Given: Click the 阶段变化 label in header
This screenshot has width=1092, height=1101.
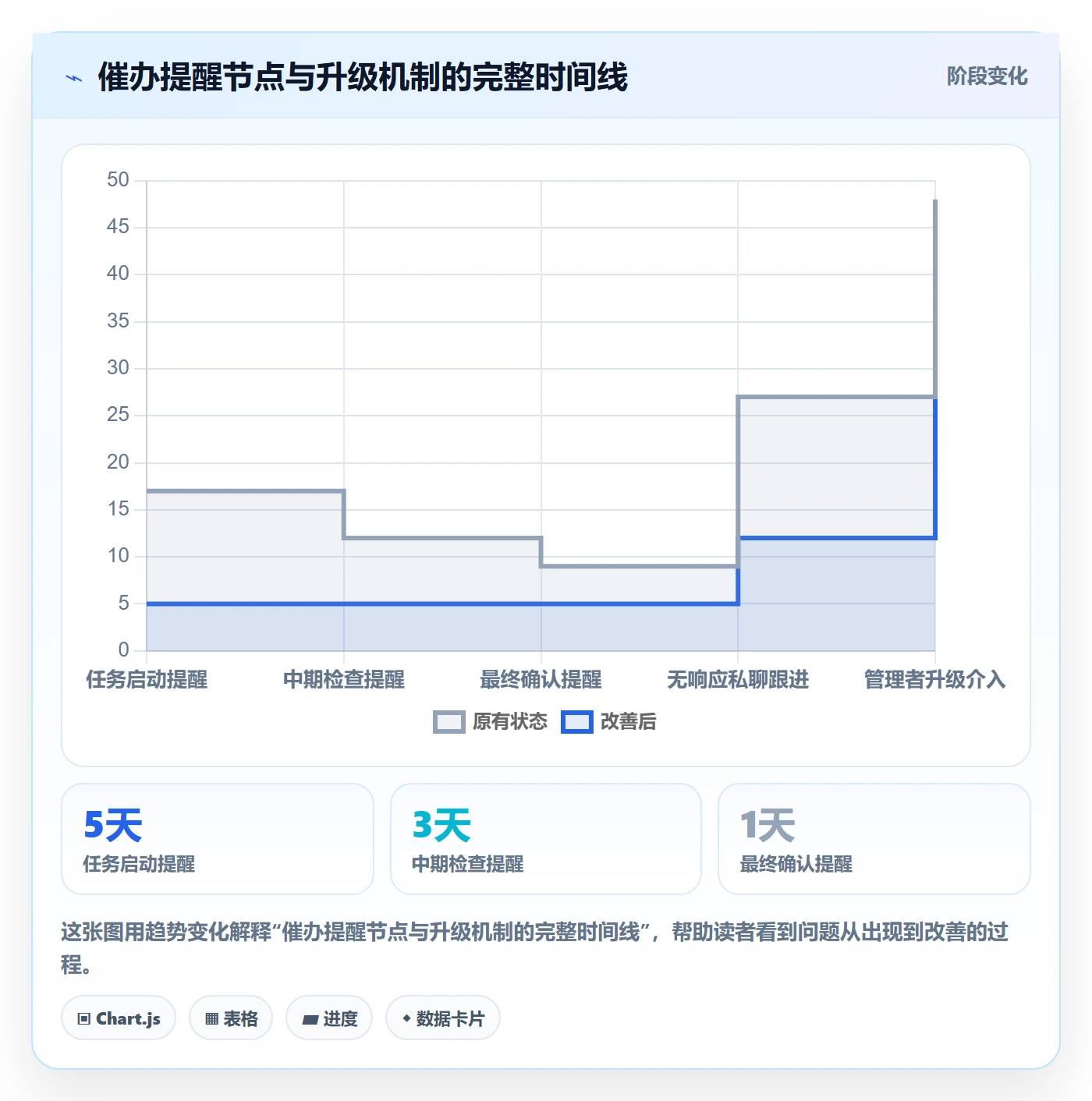Looking at the screenshot, I should [x=987, y=76].
